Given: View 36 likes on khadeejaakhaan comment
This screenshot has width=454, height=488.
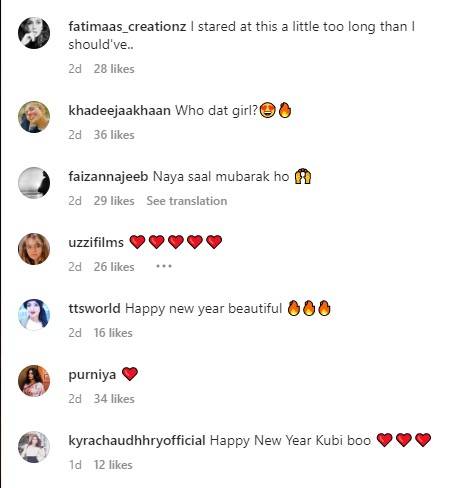Looking at the screenshot, I should coord(114,135).
